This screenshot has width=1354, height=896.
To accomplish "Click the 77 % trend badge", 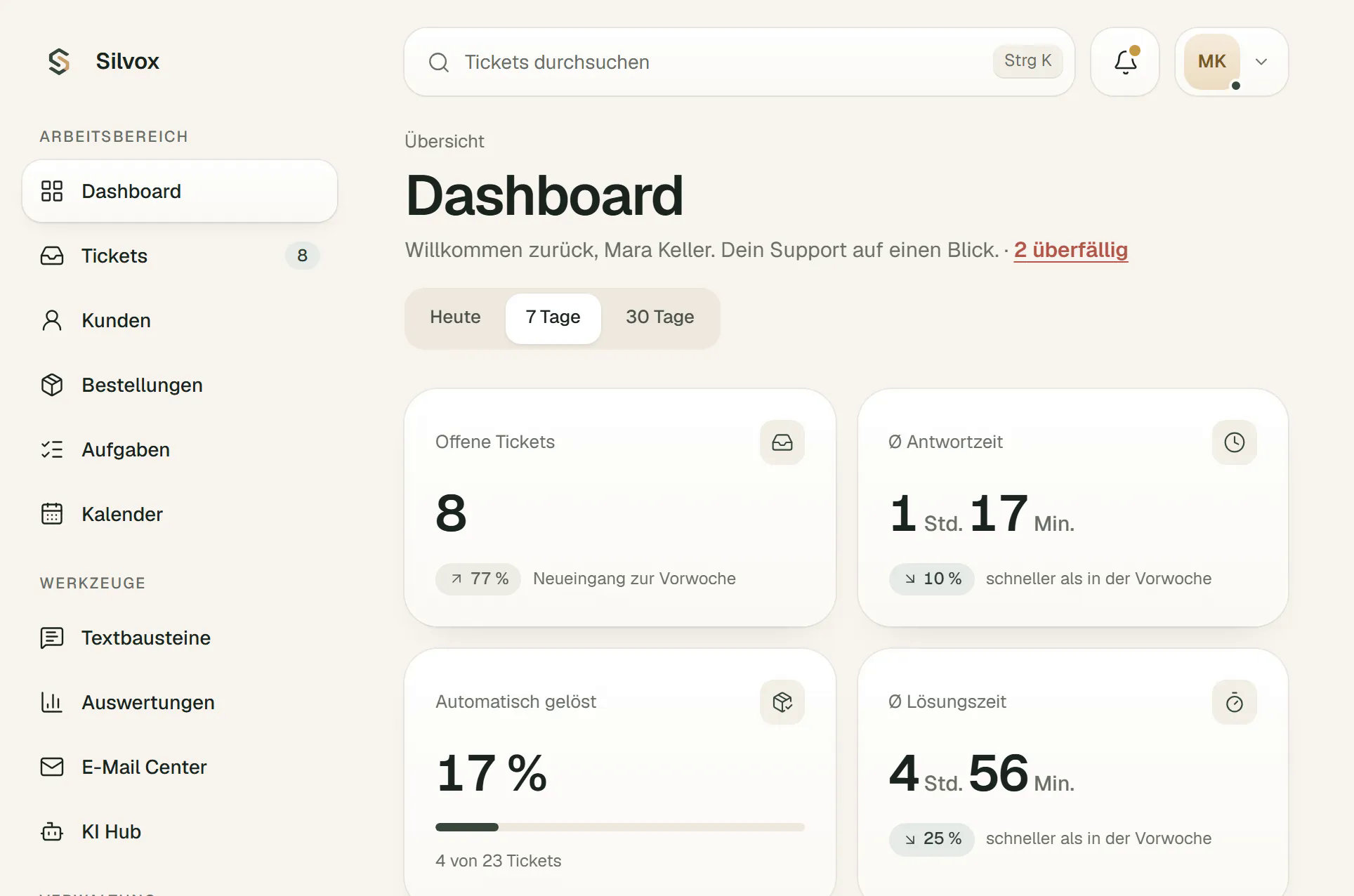I will [478, 579].
